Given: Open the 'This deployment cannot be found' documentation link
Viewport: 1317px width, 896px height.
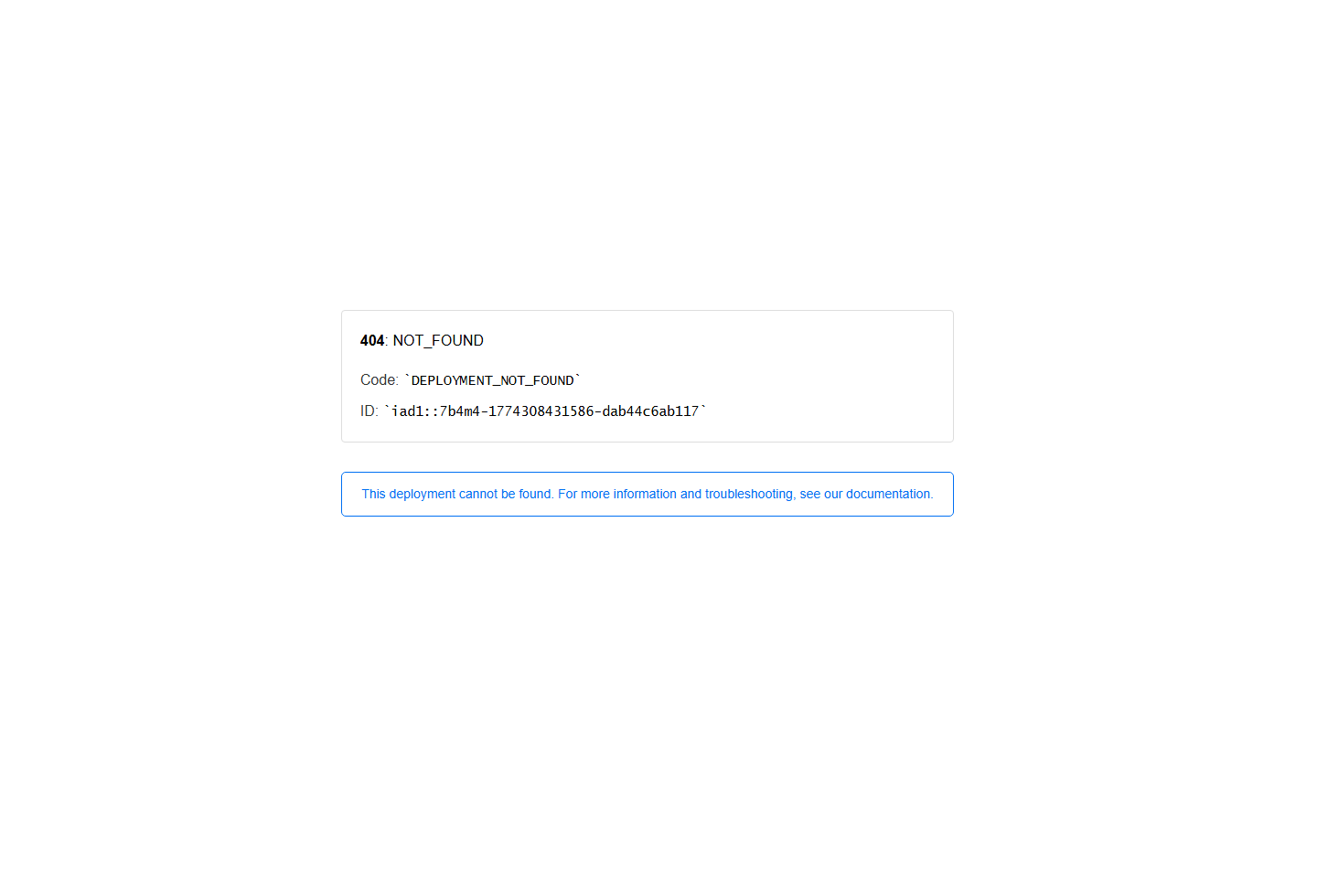Looking at the screenshot, I should 648,494.
